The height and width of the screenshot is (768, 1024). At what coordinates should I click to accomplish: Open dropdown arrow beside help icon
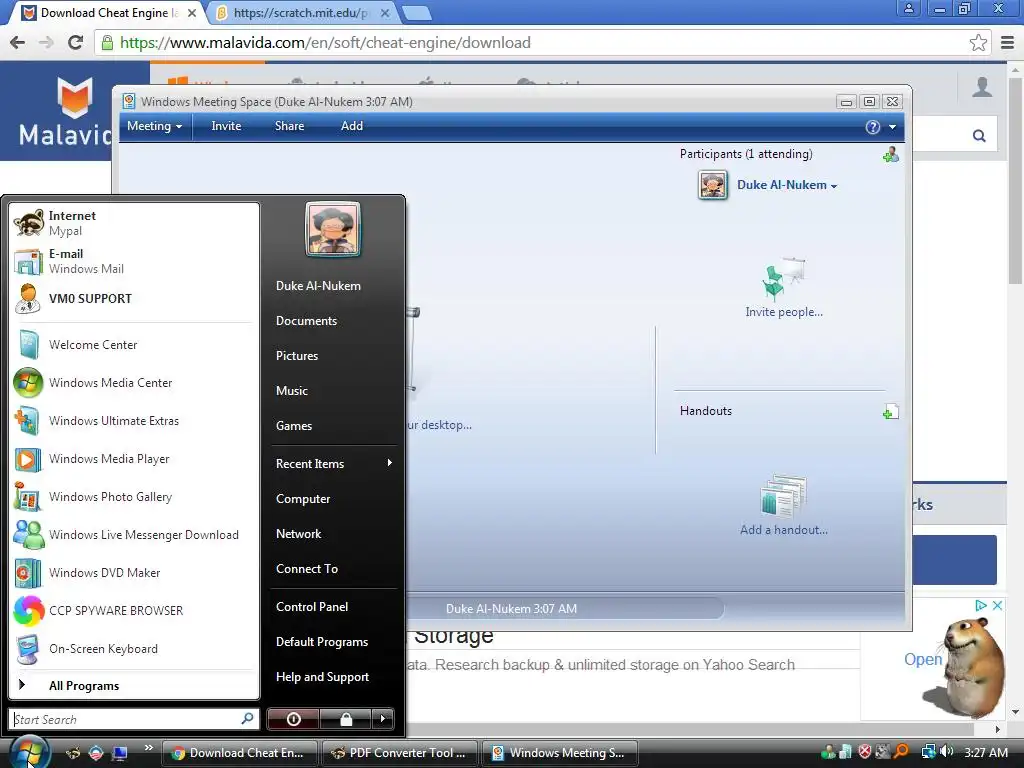[892, 127]
